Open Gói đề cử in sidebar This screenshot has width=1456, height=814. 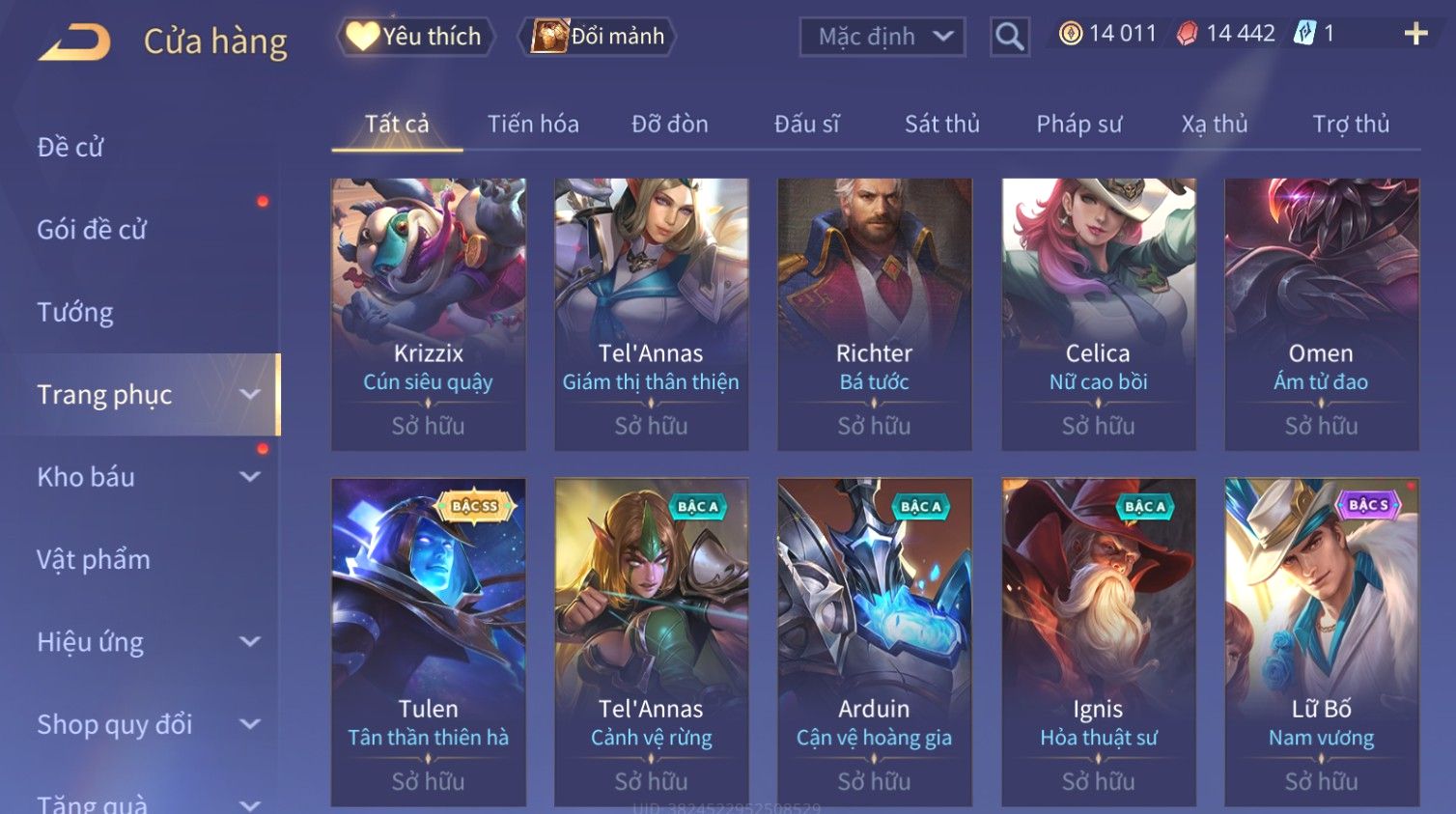coord(92,230)
